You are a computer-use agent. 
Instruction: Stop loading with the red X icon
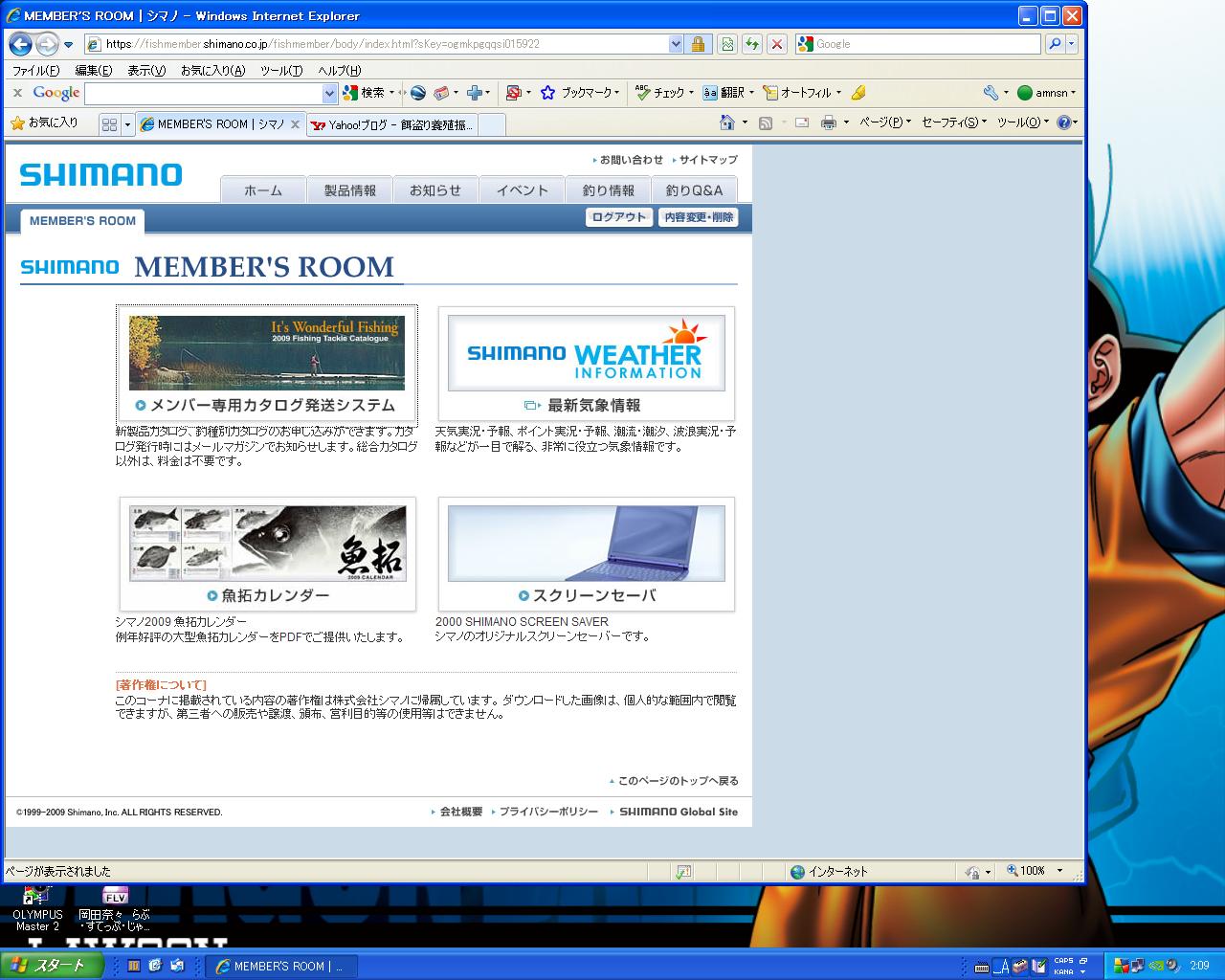click(x=777, y=44)
